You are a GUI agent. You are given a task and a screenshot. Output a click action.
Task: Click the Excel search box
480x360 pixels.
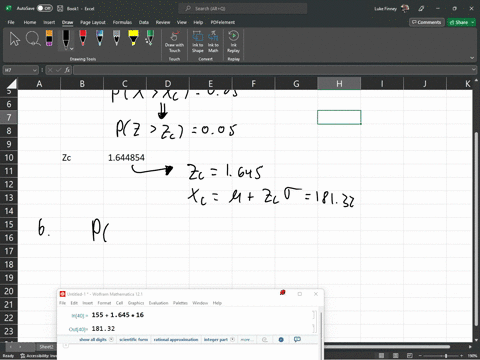tap(243, 8)
